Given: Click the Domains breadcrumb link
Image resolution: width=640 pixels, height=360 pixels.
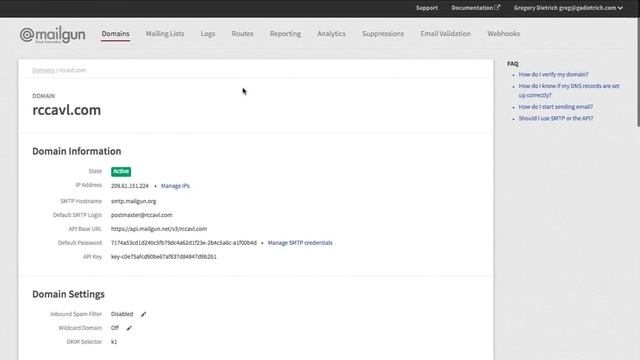Looking at the screenshot, I should pyautogui.click(x=43, y=70).
